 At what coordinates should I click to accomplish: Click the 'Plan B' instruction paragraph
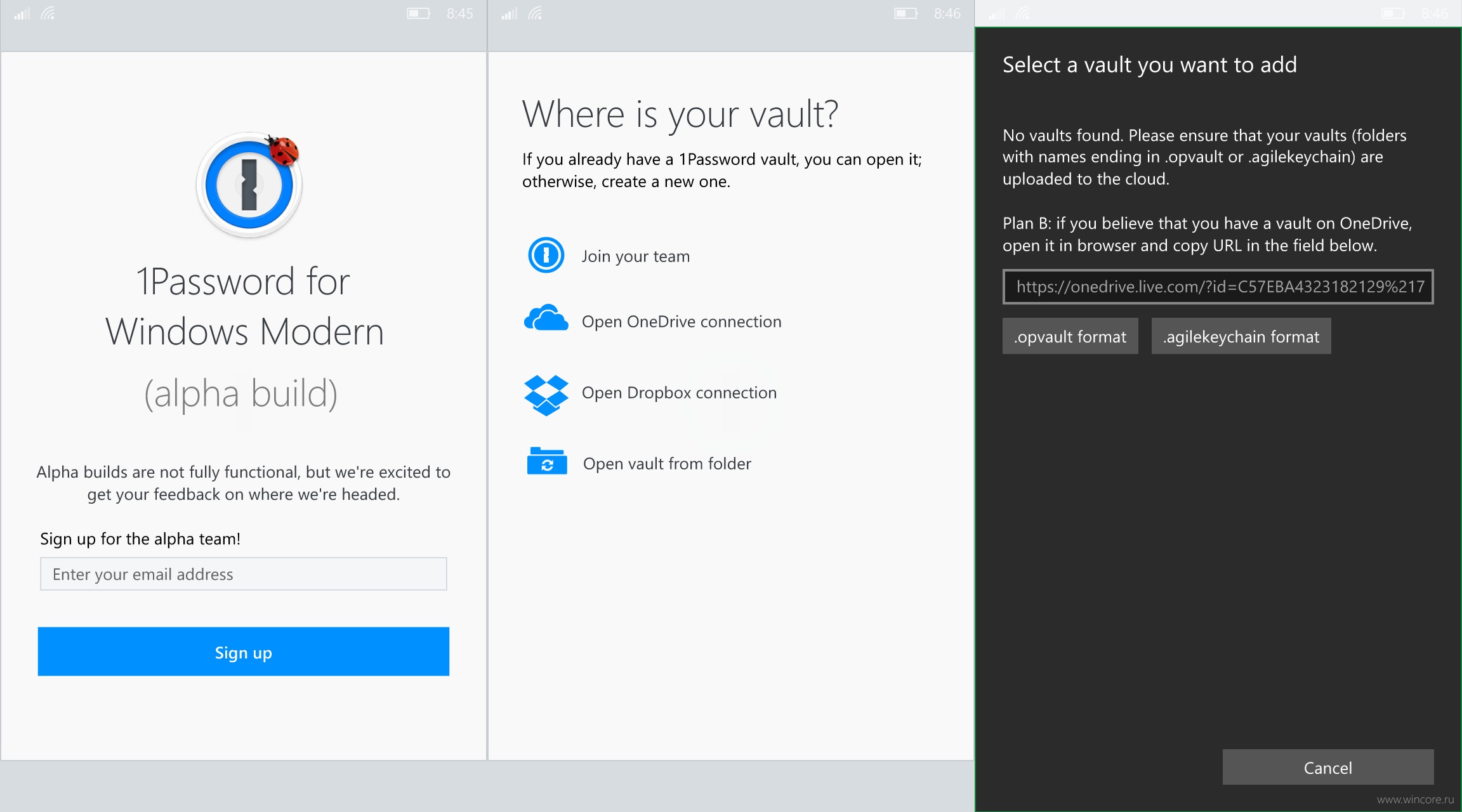point(1207,234)
